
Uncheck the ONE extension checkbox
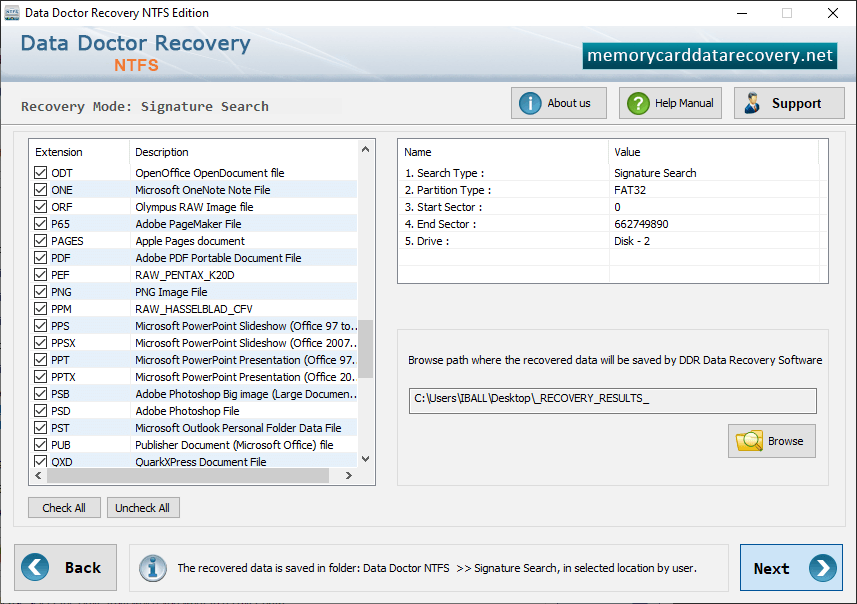[40, 190]
